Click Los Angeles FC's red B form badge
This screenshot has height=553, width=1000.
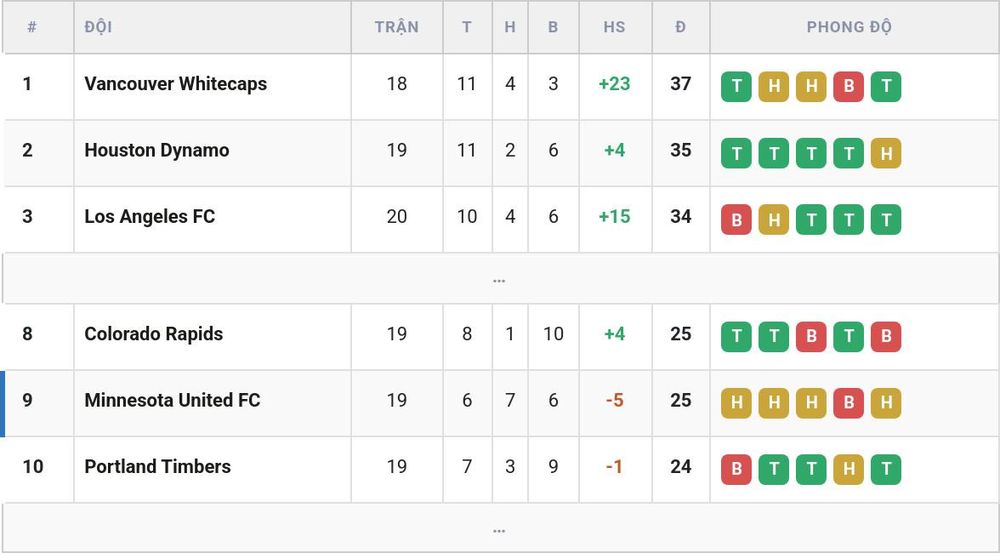736,219
